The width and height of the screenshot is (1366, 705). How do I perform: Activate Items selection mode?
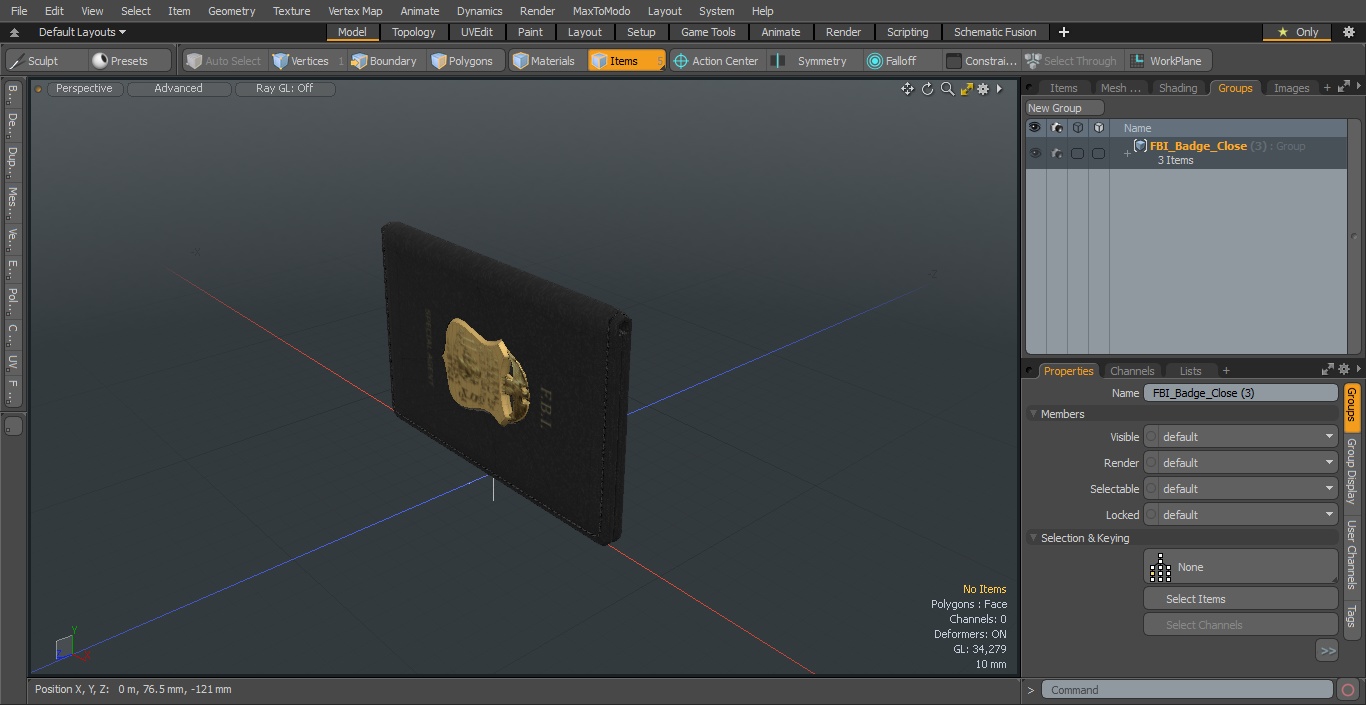click(626, 61)
